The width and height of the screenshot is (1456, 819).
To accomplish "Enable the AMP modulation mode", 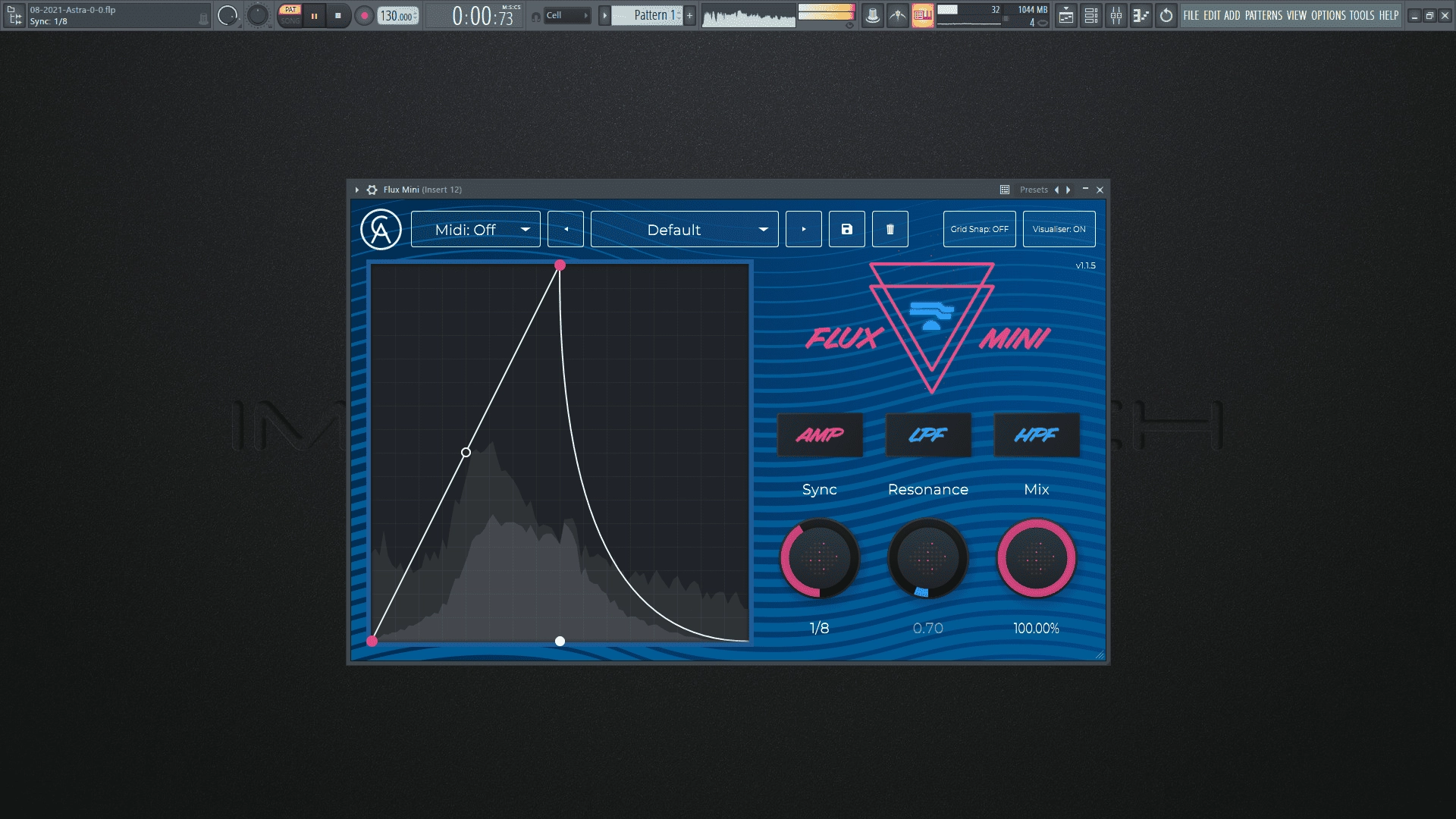I will (820, 435).
